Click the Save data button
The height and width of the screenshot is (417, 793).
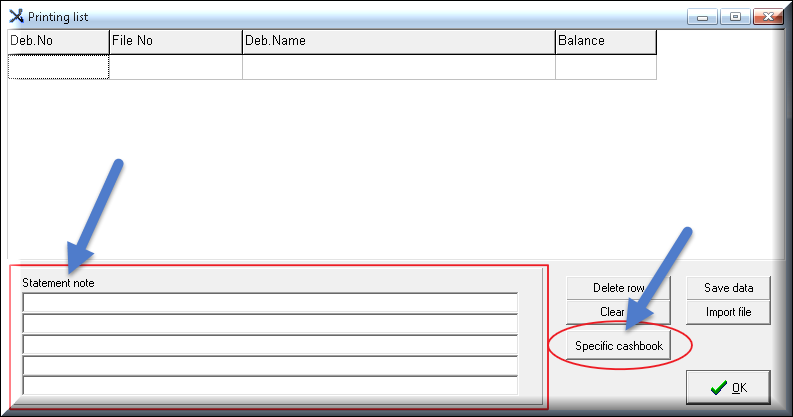pyautogui.click(x=728, y=288)
